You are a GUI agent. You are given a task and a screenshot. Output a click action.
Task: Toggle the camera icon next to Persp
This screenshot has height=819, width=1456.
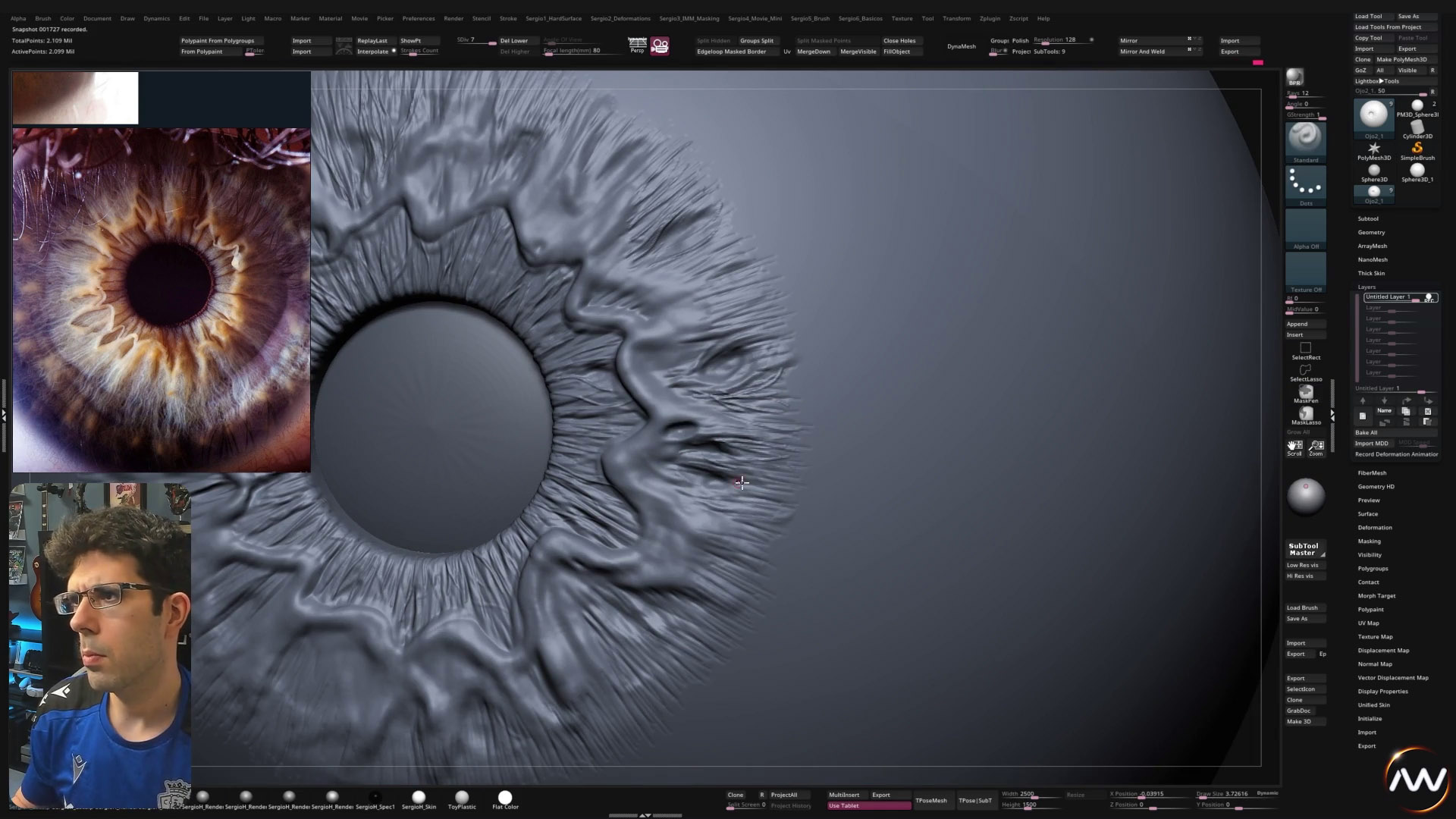[660, 46]
